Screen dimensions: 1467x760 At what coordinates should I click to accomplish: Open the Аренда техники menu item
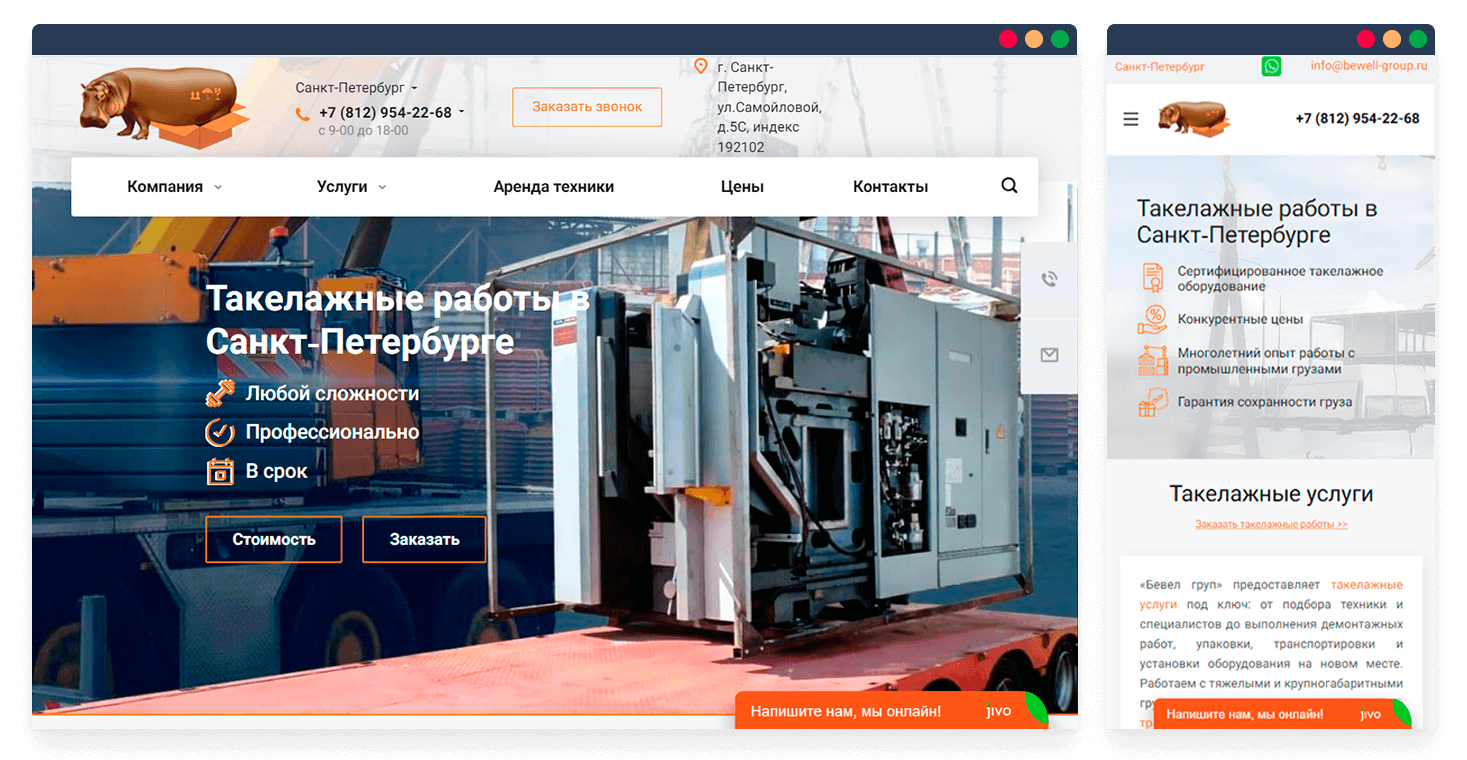(553, 187)
